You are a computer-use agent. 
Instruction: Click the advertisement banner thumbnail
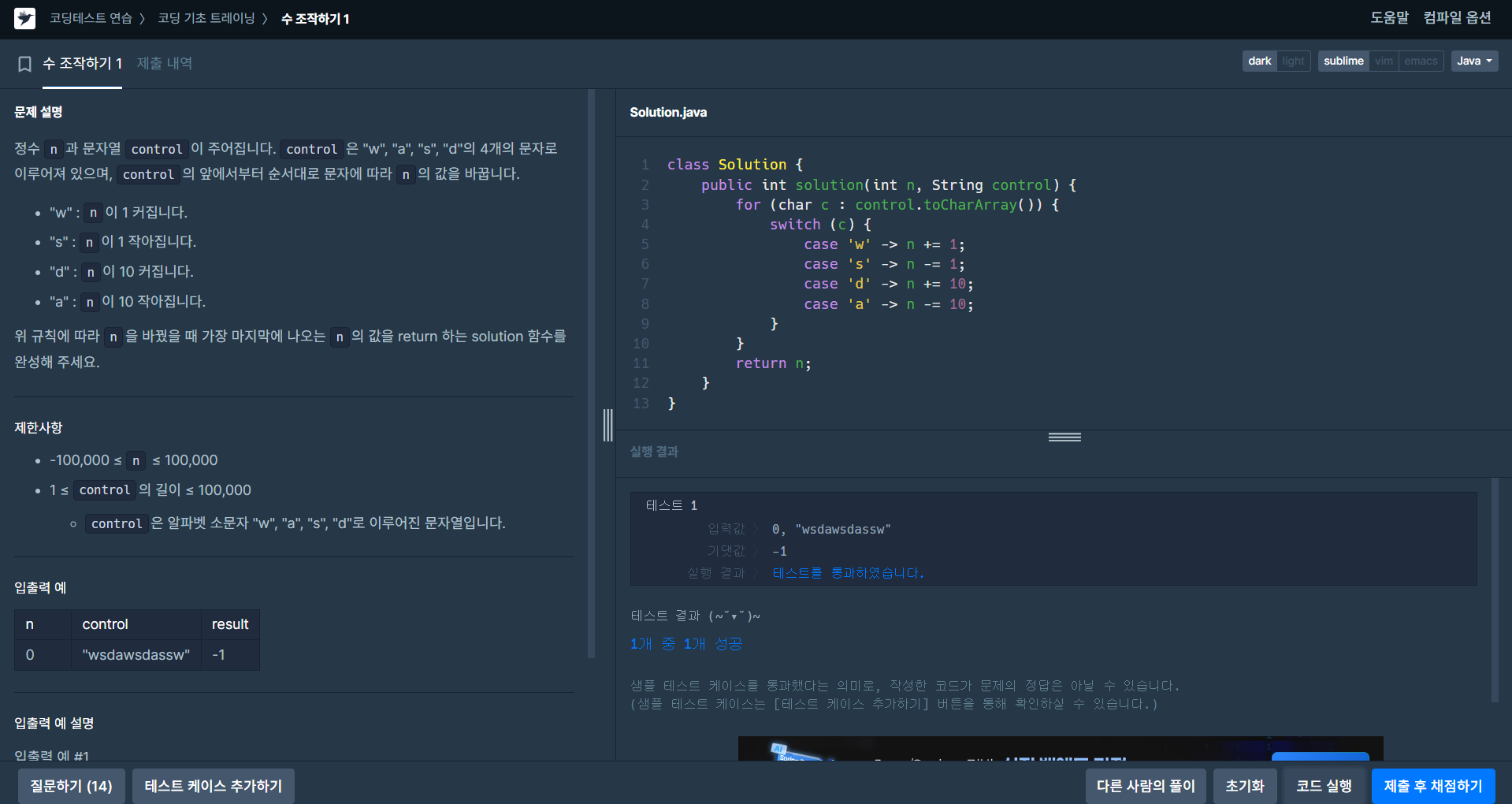click(x=1061, y=749)
